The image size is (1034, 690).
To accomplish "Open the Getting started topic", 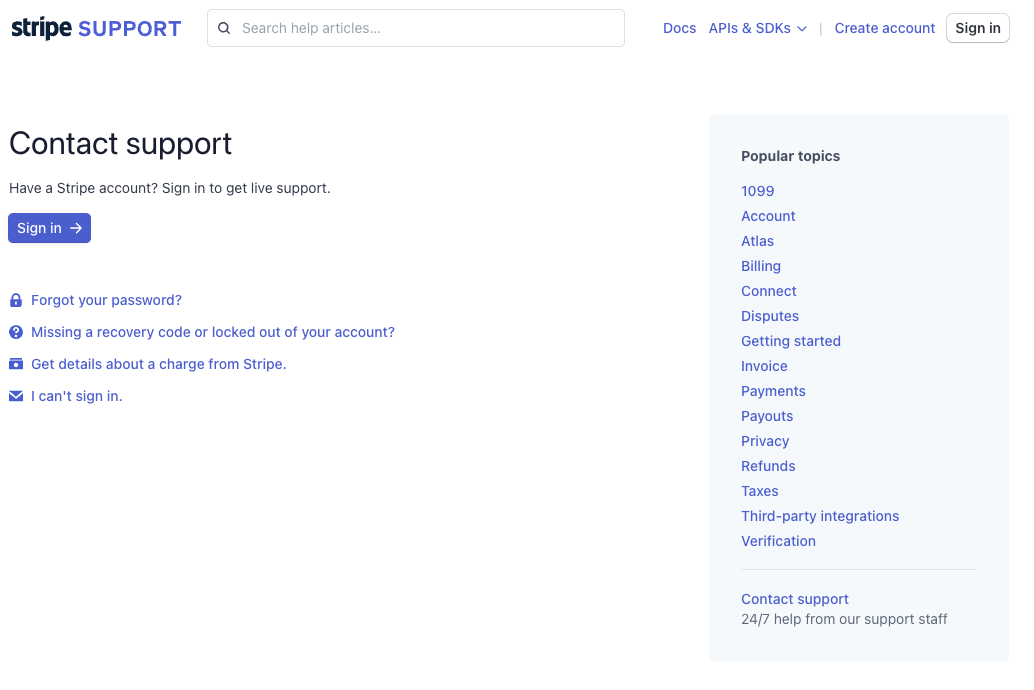I will point(791,342).
